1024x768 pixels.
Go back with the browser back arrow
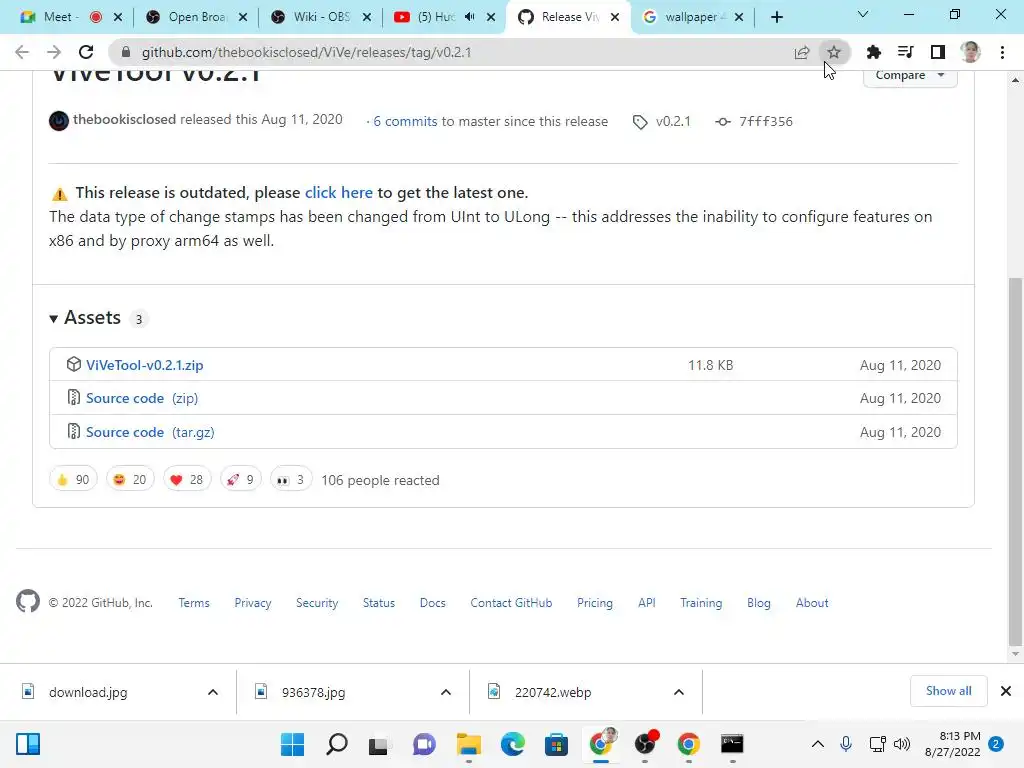(22, 52)
